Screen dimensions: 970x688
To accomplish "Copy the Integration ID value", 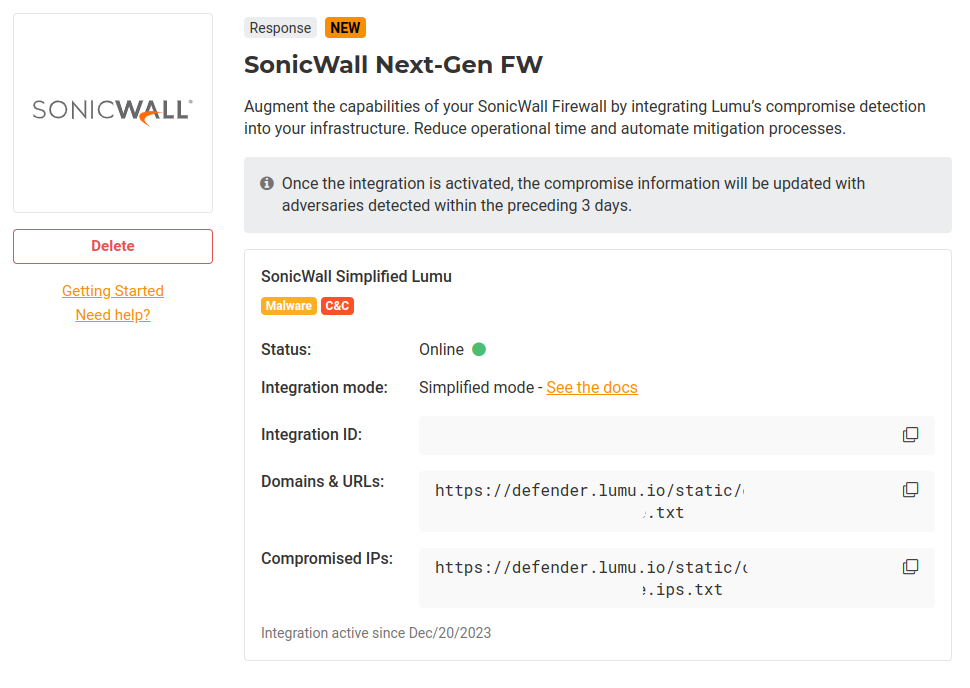I will [910, 435].
